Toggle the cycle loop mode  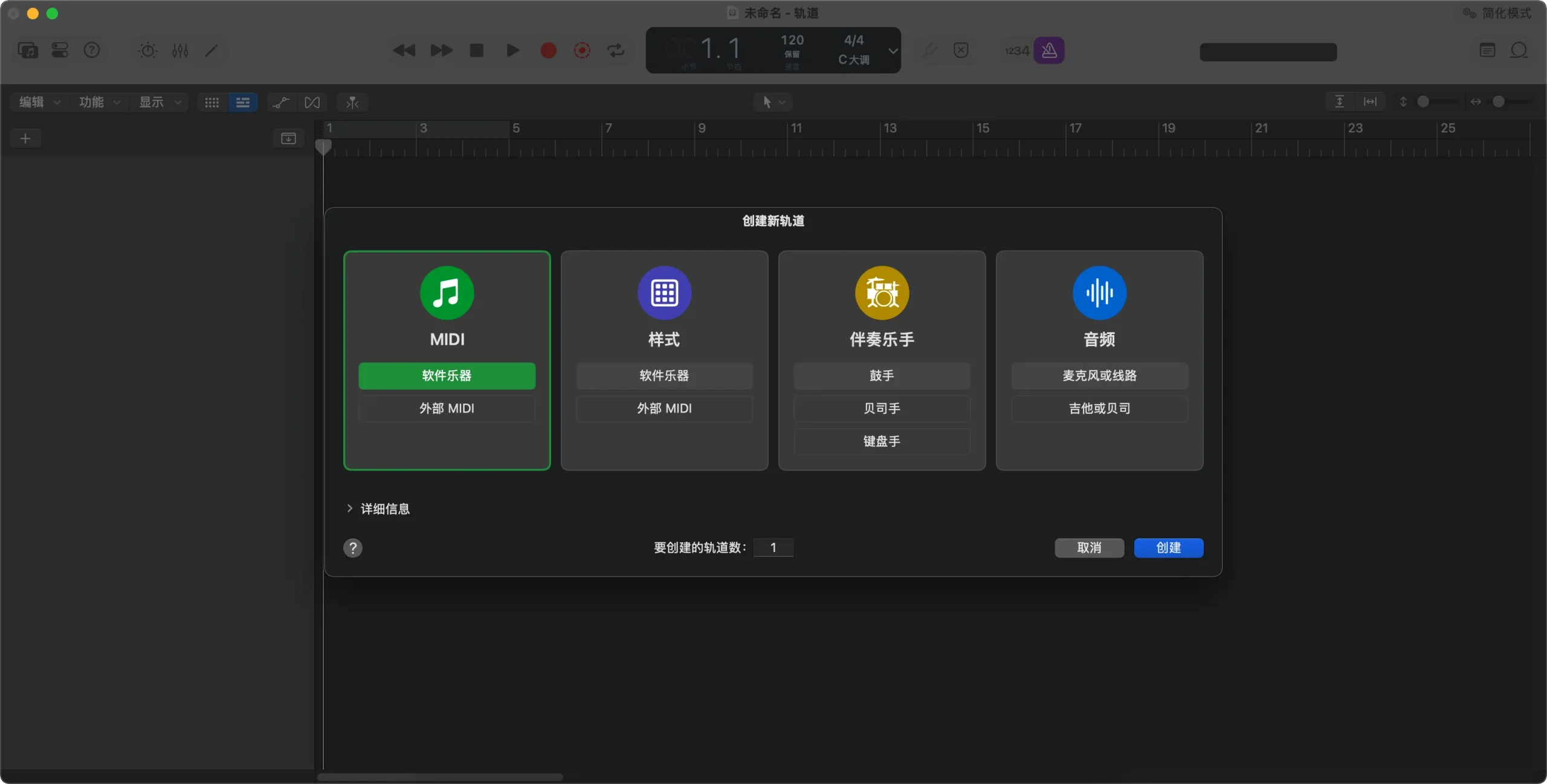point(616,50)
